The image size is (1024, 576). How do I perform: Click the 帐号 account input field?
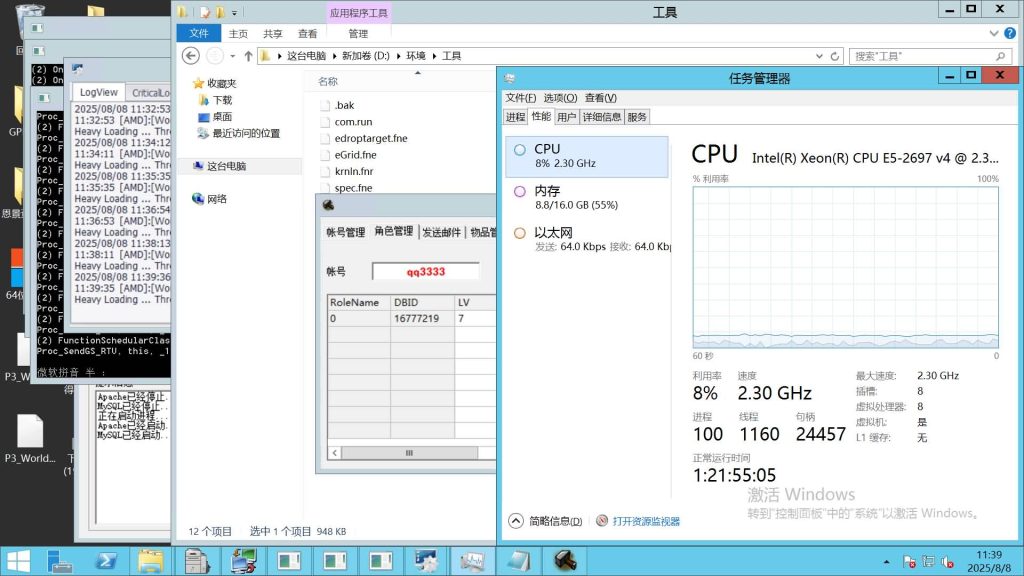coord(425,271)
